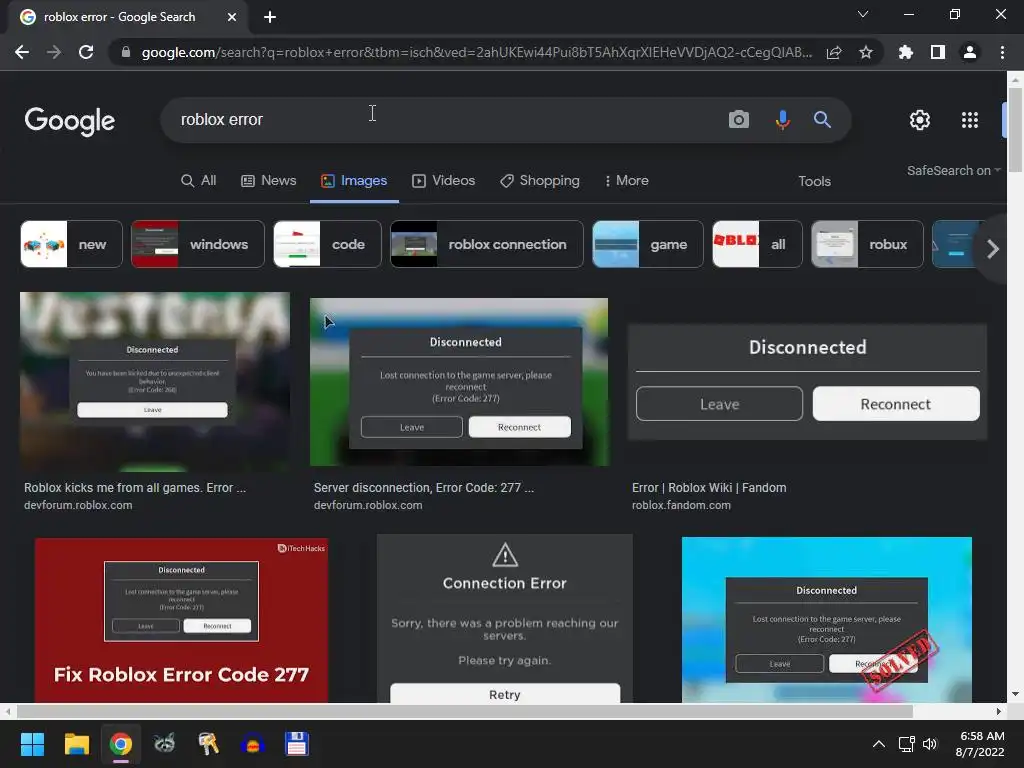Switch to the News tab

268,181
